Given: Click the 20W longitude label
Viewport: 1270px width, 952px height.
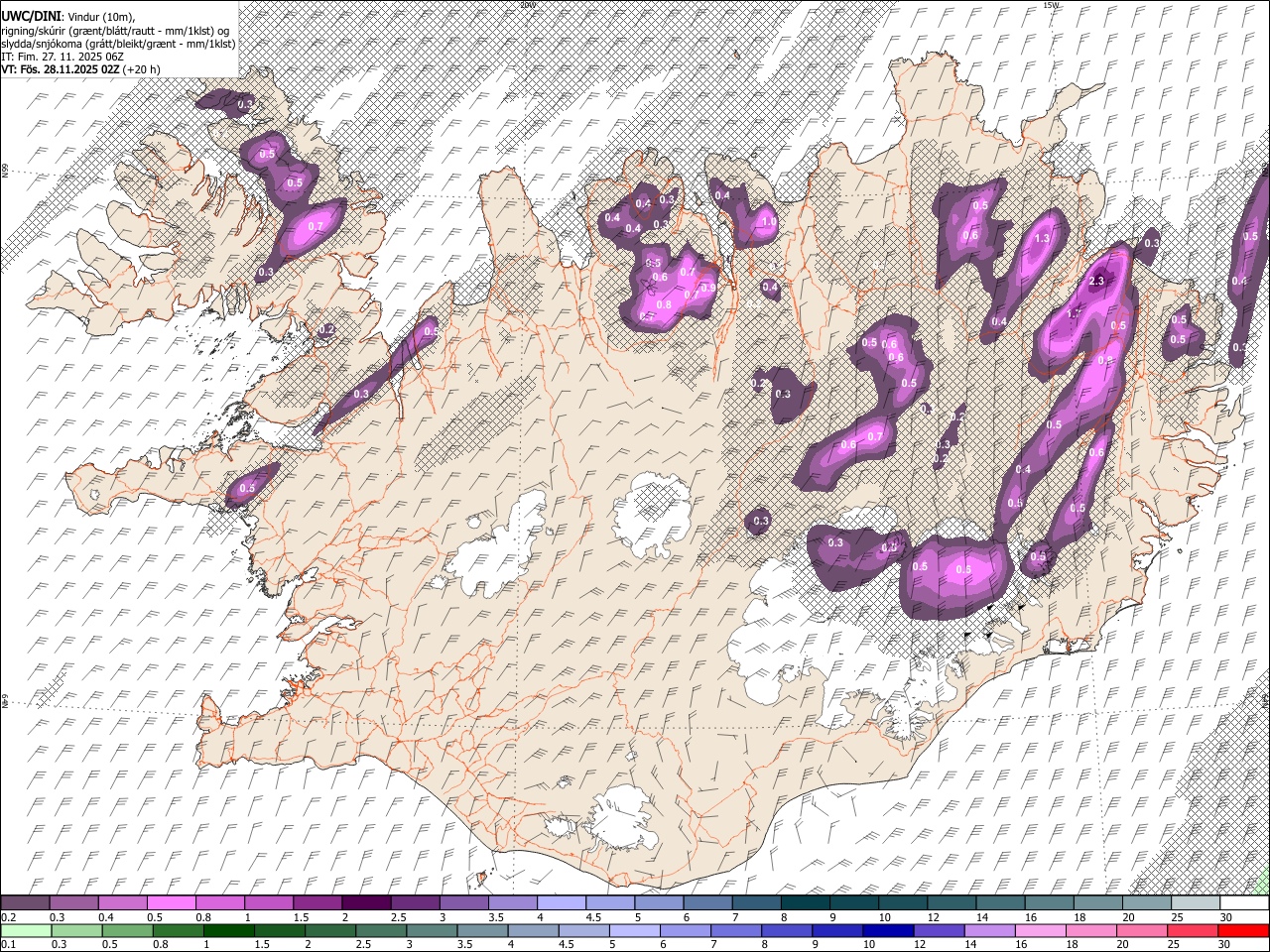Looking at the screenshot, I should point(528,4).
